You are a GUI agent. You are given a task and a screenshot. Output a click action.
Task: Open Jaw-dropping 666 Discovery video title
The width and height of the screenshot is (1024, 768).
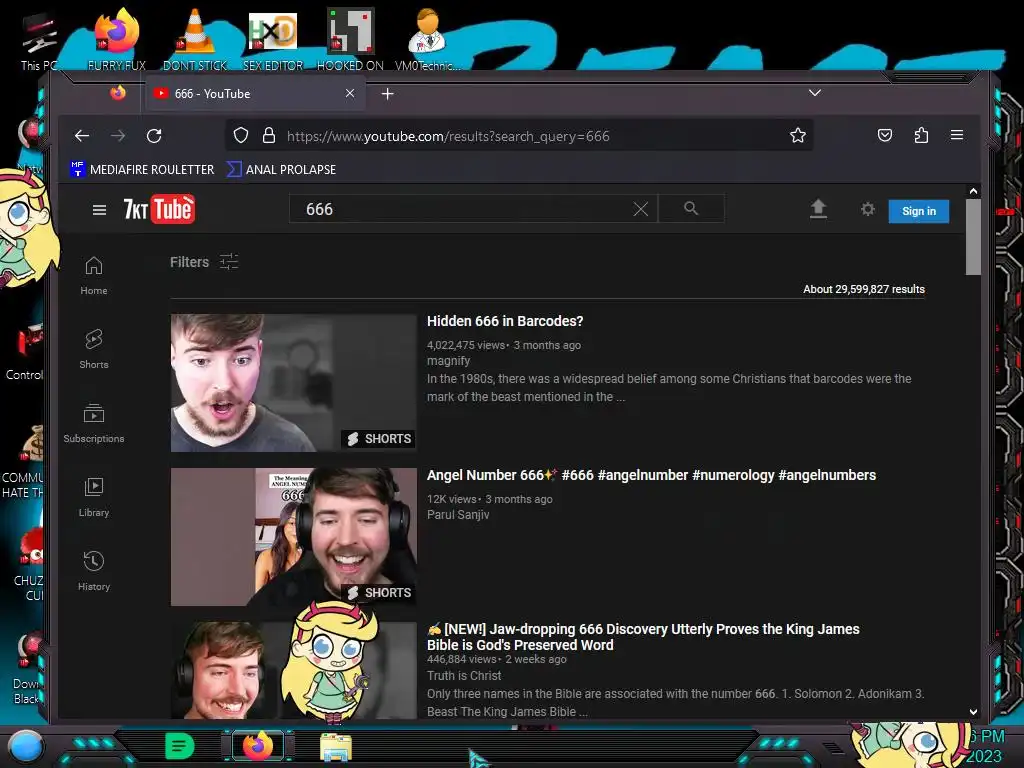[x=643, y=637]
